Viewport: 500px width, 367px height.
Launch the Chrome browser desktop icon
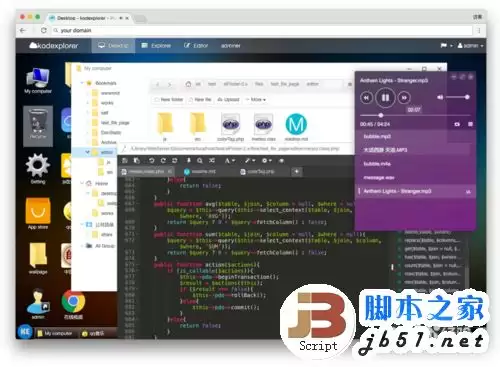click(73, 304)
